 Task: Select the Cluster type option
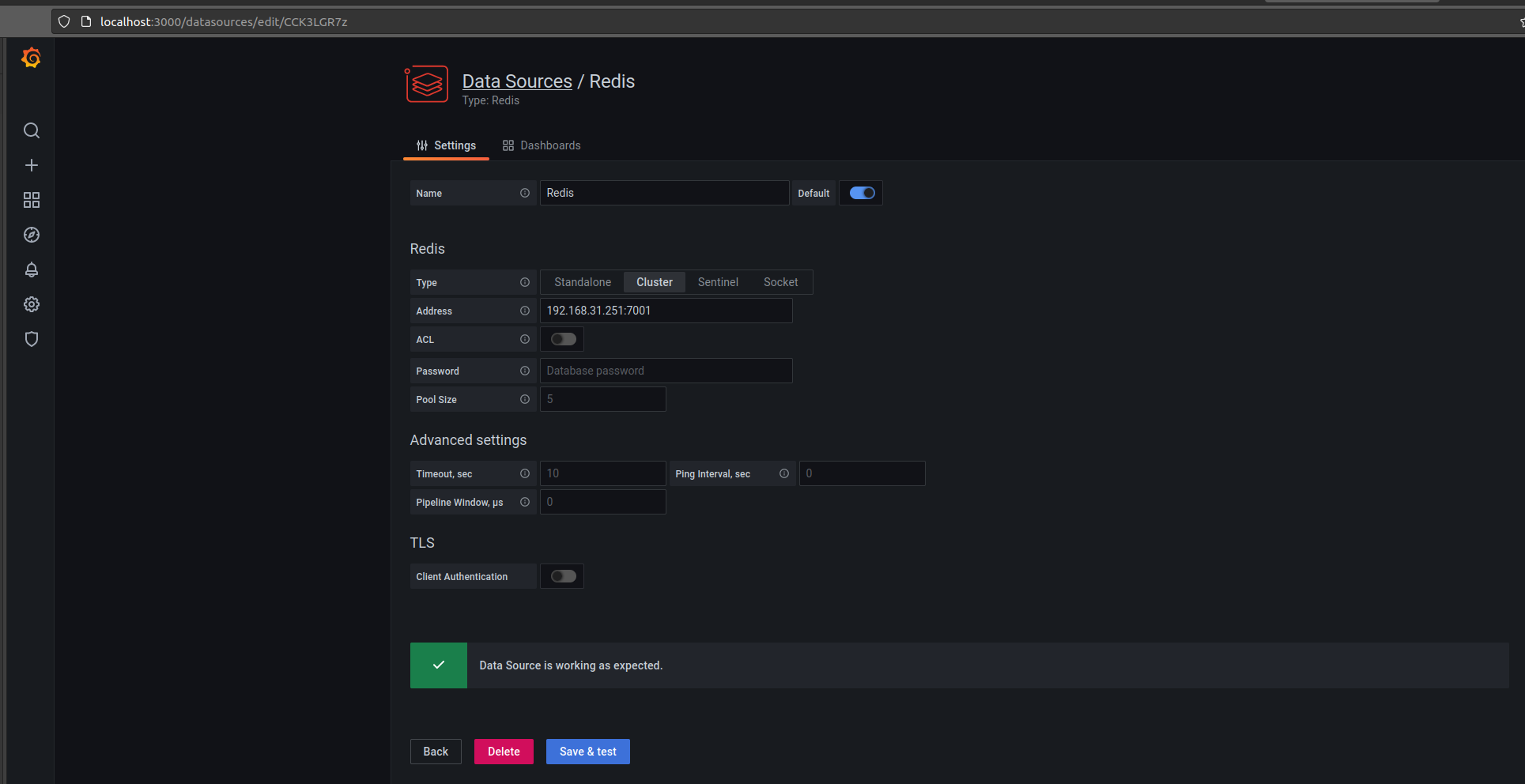pyautogui.click(x=655, y=282)
